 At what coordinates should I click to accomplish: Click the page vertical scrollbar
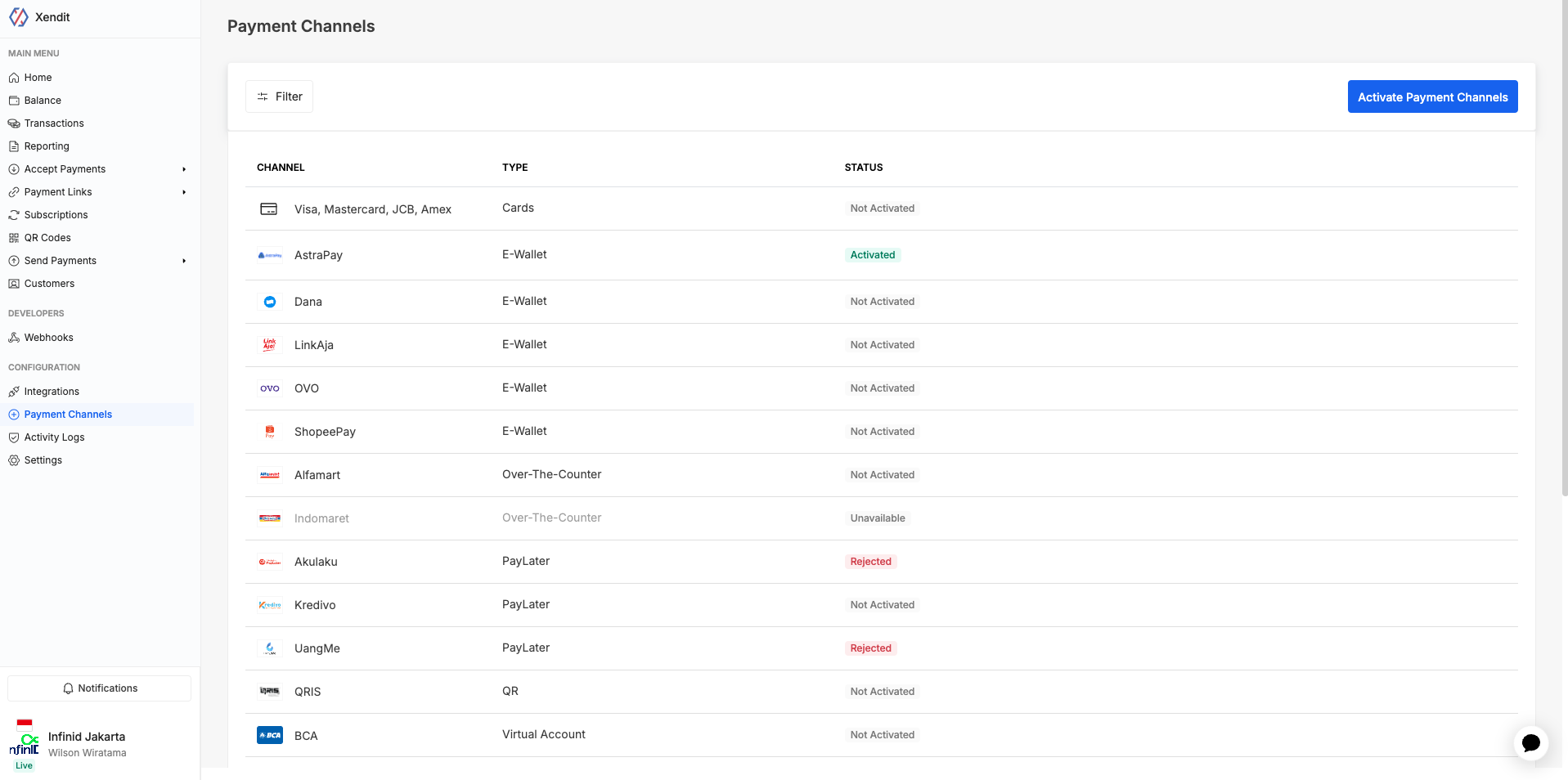pyautogui.click(x=1564, y=245)
